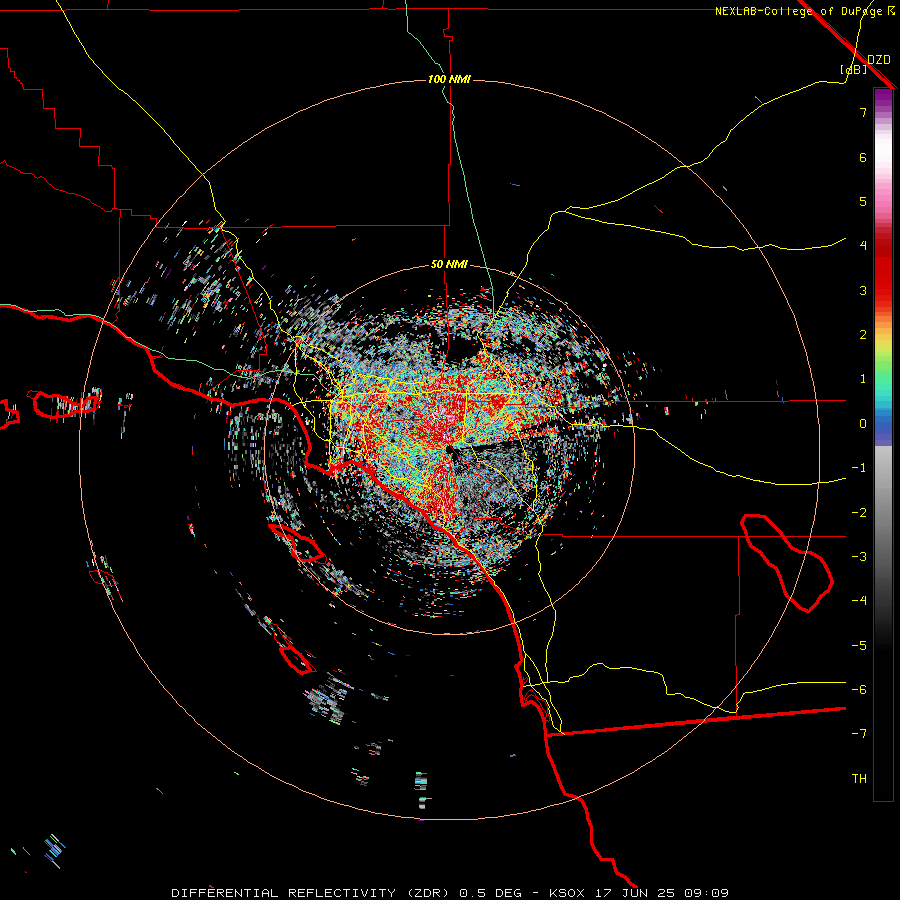The width and height of the screenshot is (900, 900).
Task: Click the -6 value on color scale
Action: click(859, 690)
